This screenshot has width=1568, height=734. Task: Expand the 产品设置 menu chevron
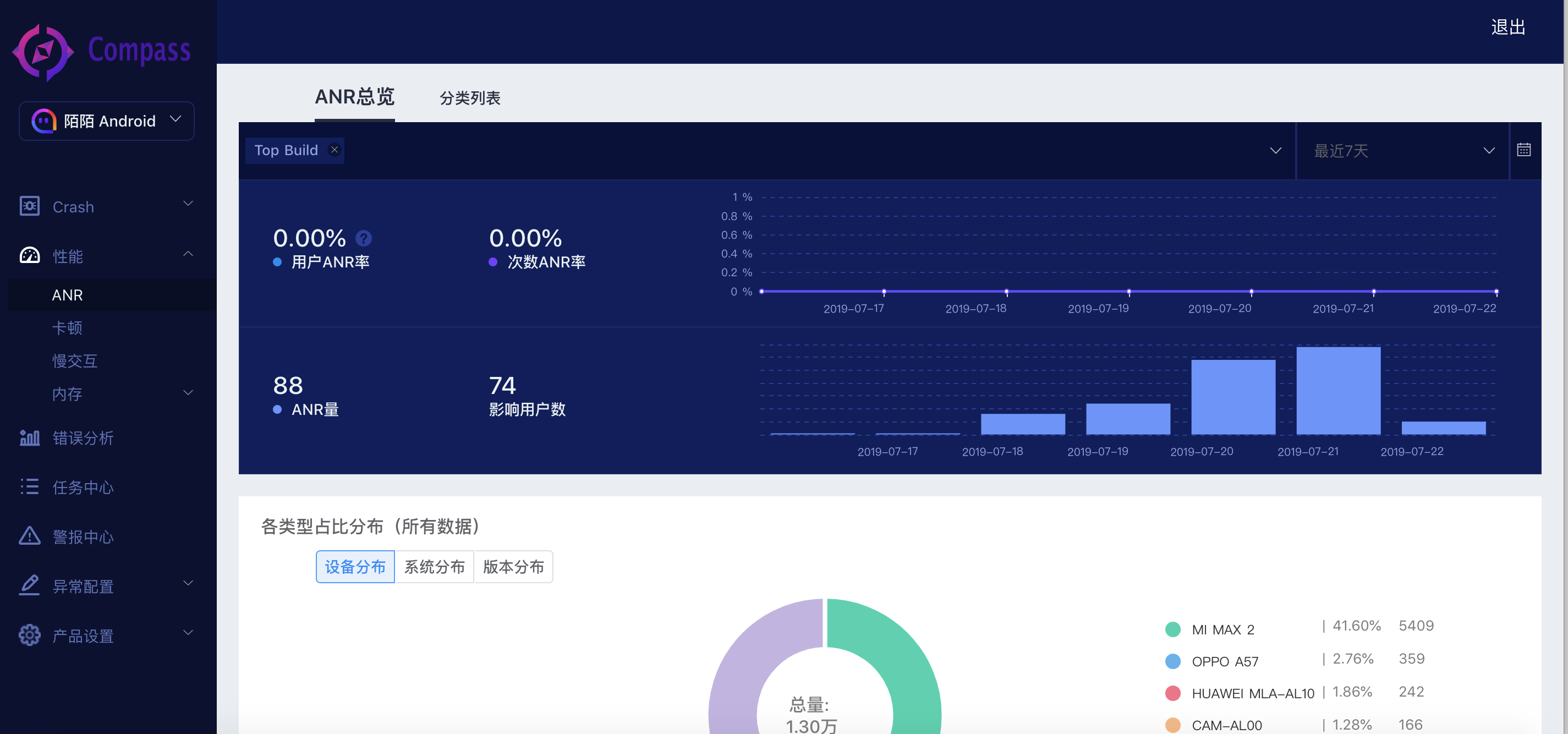[x=188, y=633]
